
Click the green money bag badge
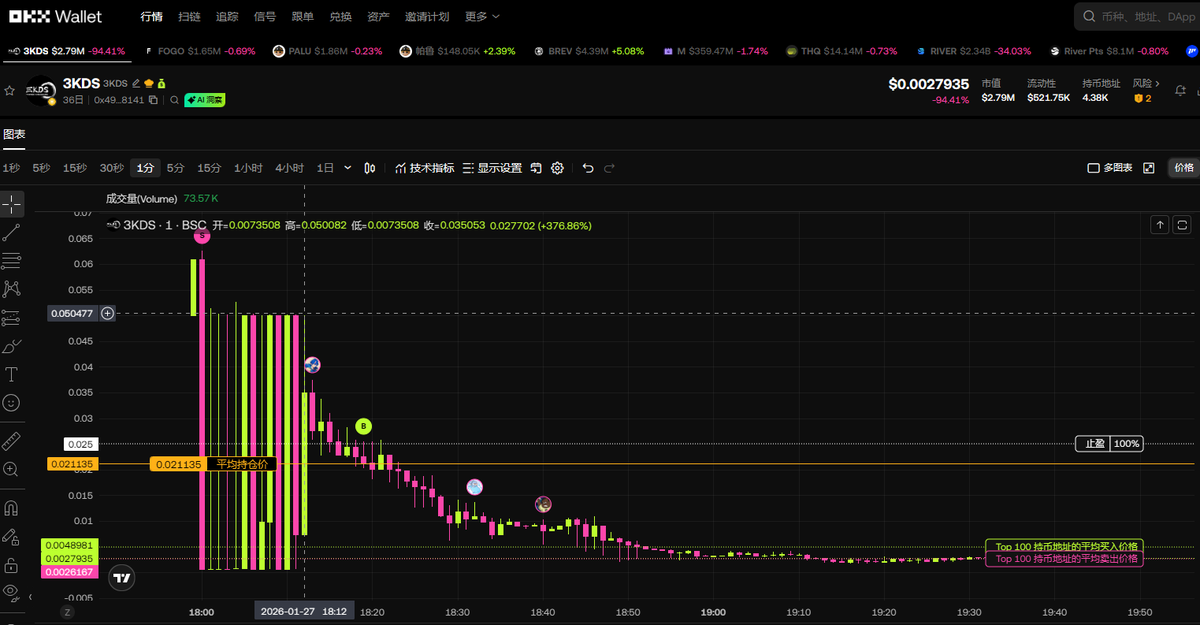click(161, 83)
